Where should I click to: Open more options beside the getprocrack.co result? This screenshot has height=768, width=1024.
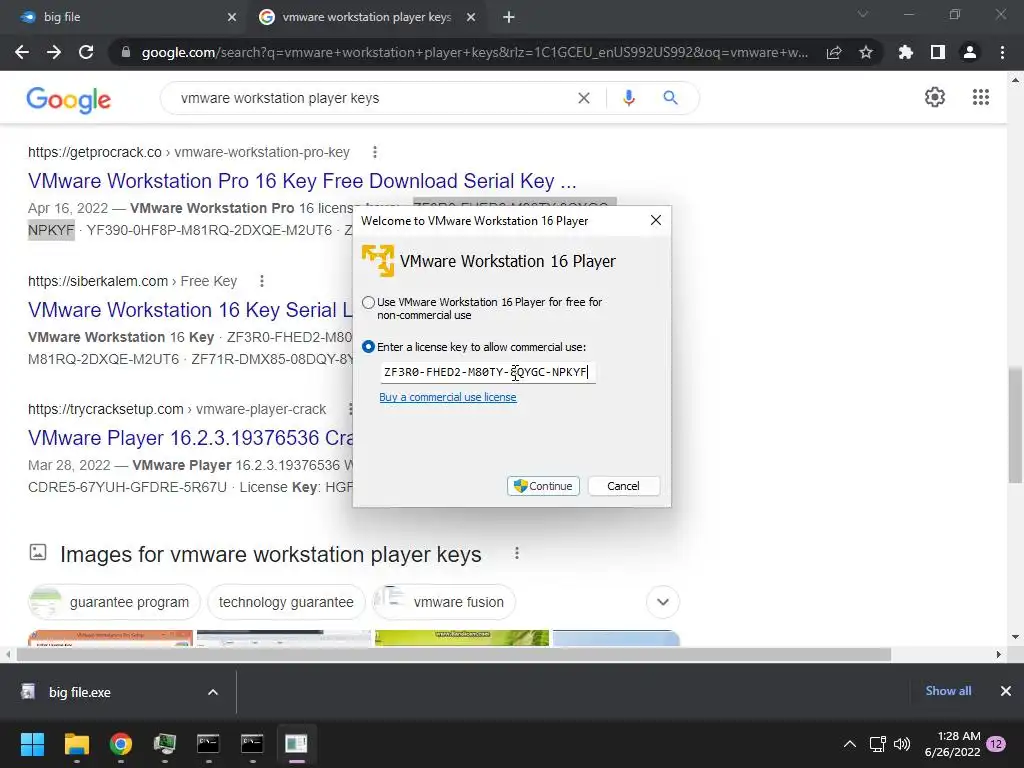click(375, 152)
